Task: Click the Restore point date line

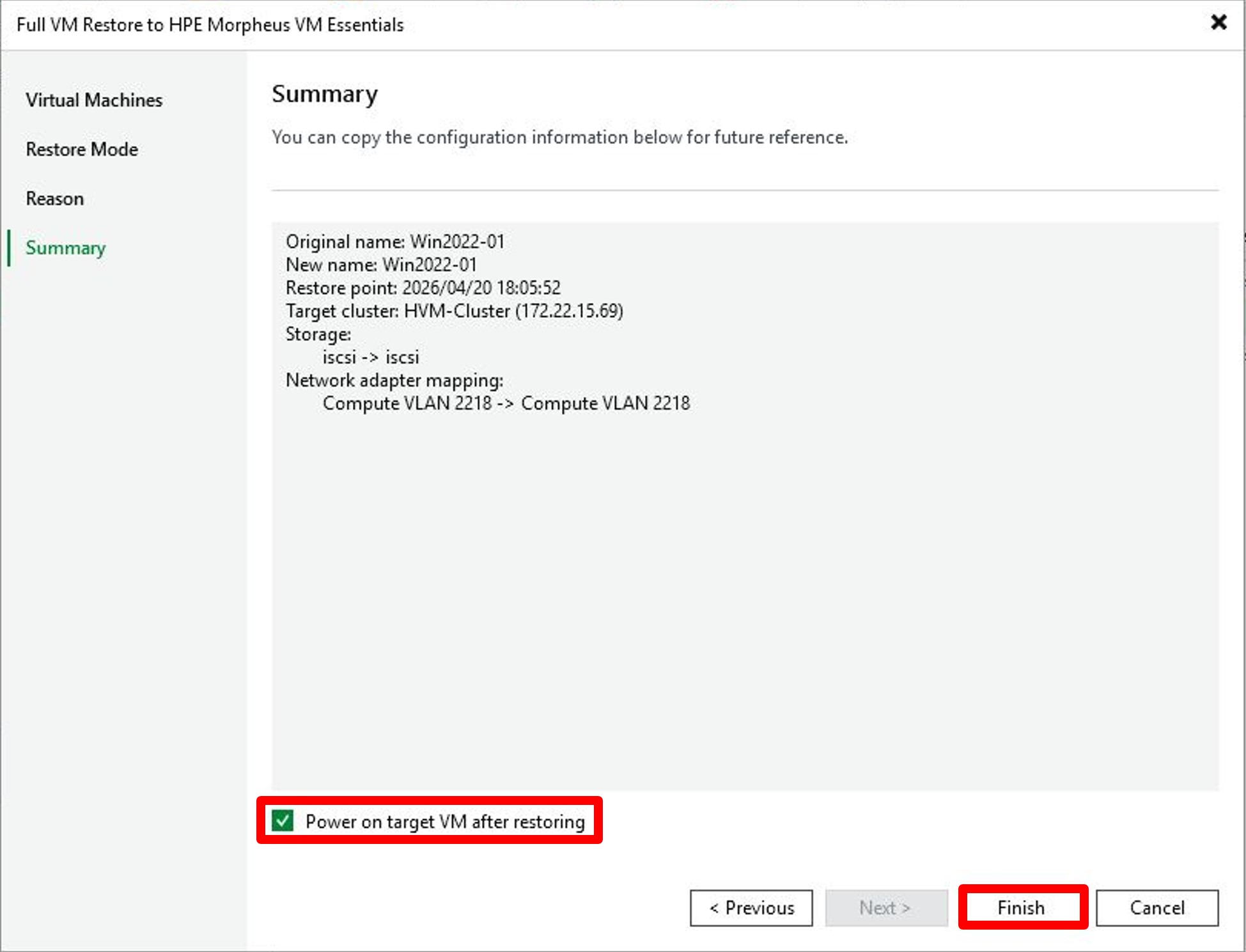Action: 423,288
